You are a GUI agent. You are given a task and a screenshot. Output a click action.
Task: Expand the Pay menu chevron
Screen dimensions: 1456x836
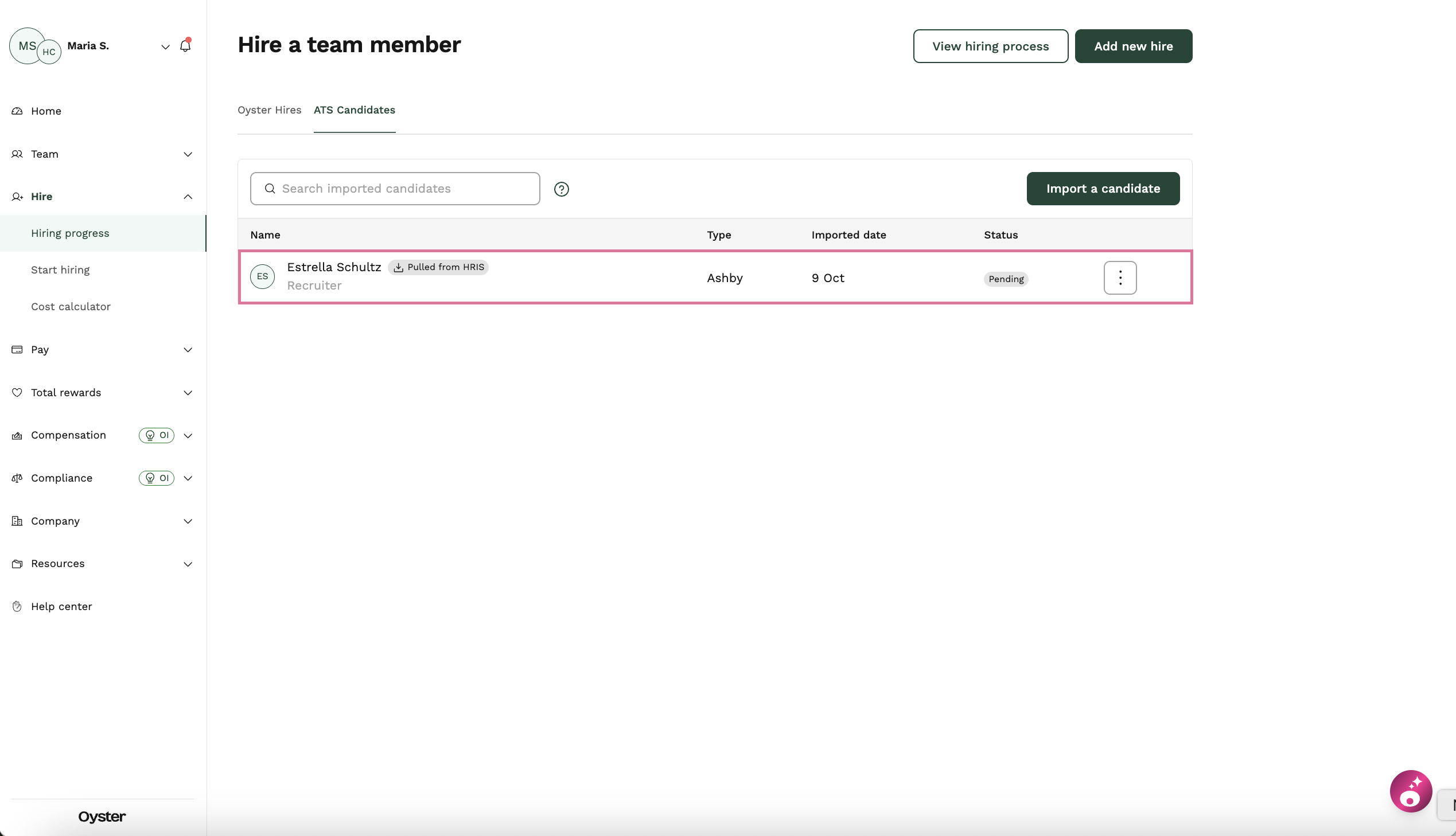[x=188, y=350]
